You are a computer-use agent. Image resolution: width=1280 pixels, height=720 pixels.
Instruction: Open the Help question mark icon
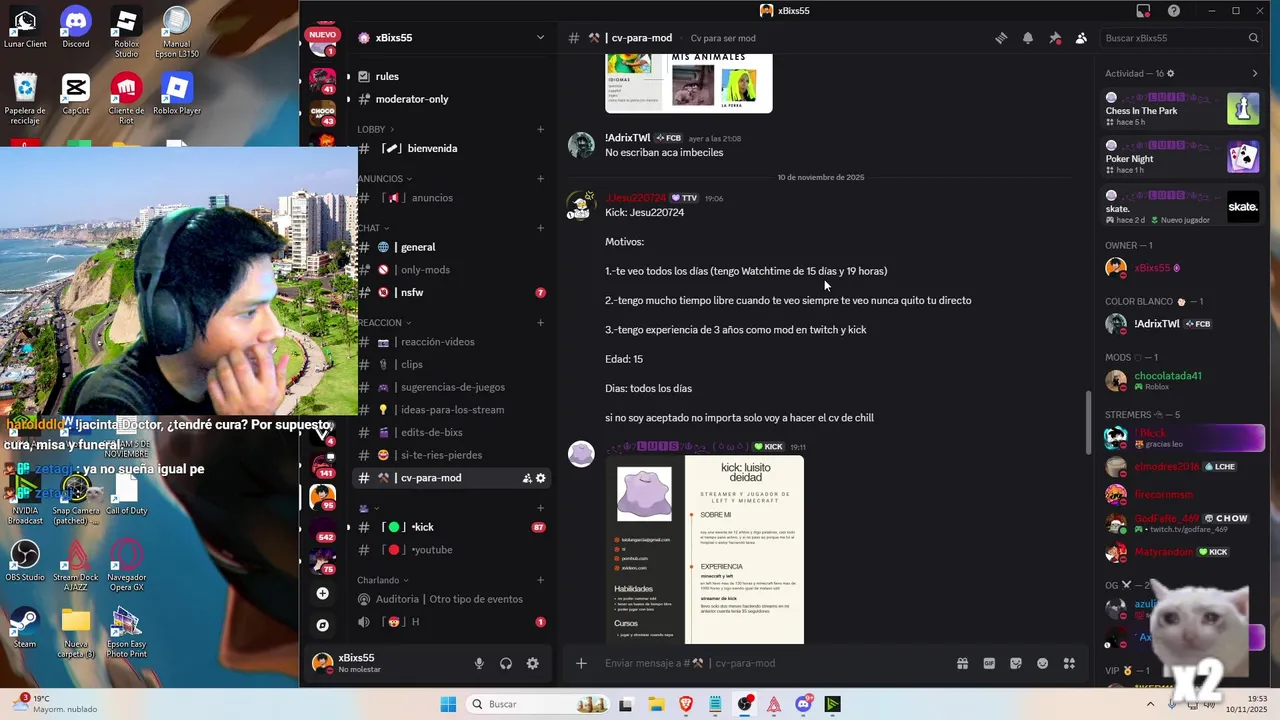(x=1174, y=11)
